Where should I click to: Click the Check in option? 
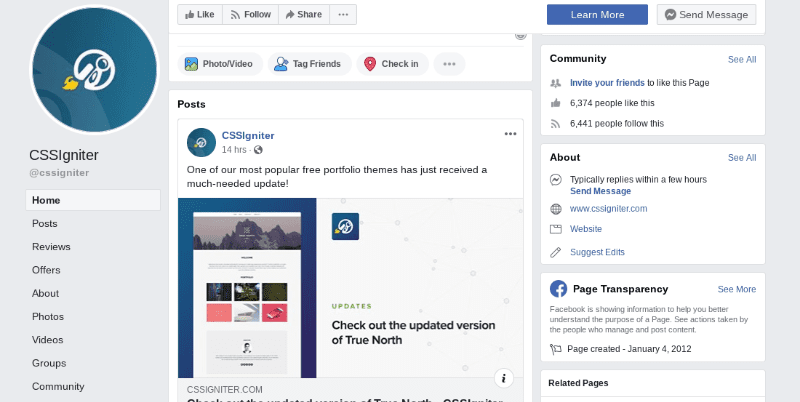[392, 64]
